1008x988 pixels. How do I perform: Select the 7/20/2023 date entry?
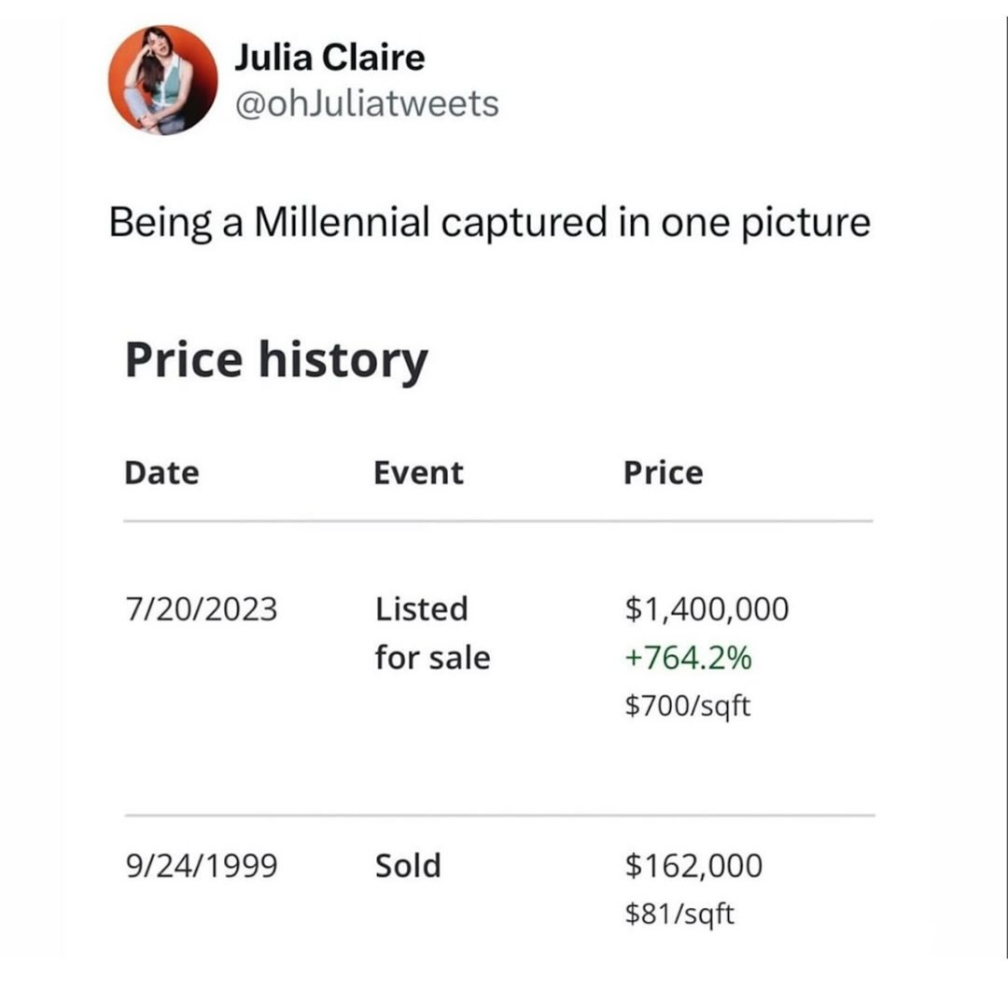pos(200,609)
